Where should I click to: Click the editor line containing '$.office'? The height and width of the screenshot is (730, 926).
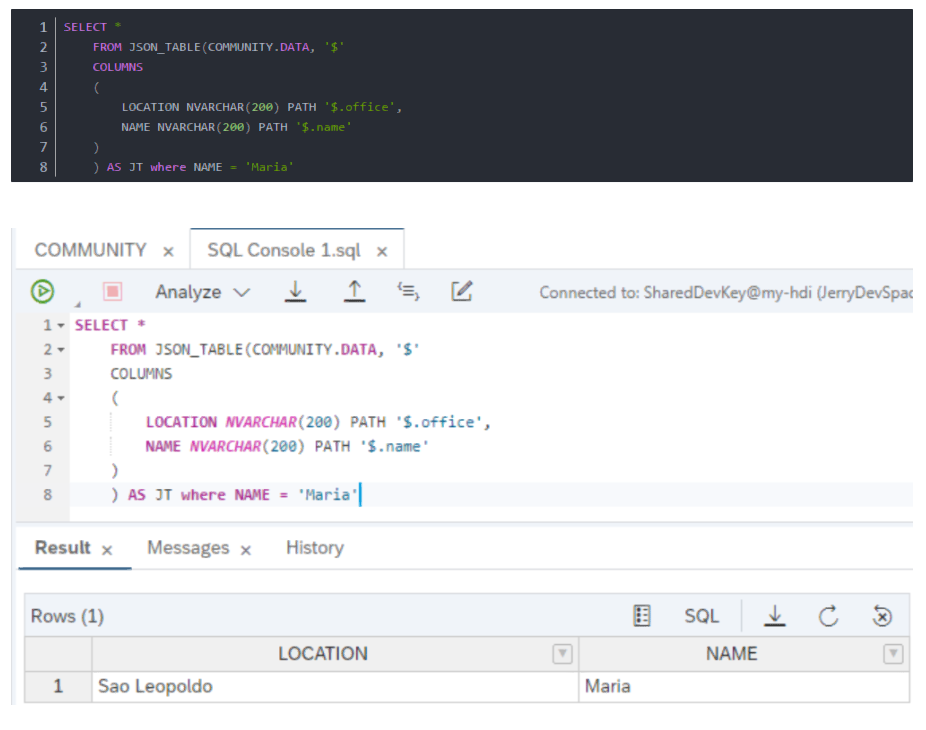click(318, 422)
